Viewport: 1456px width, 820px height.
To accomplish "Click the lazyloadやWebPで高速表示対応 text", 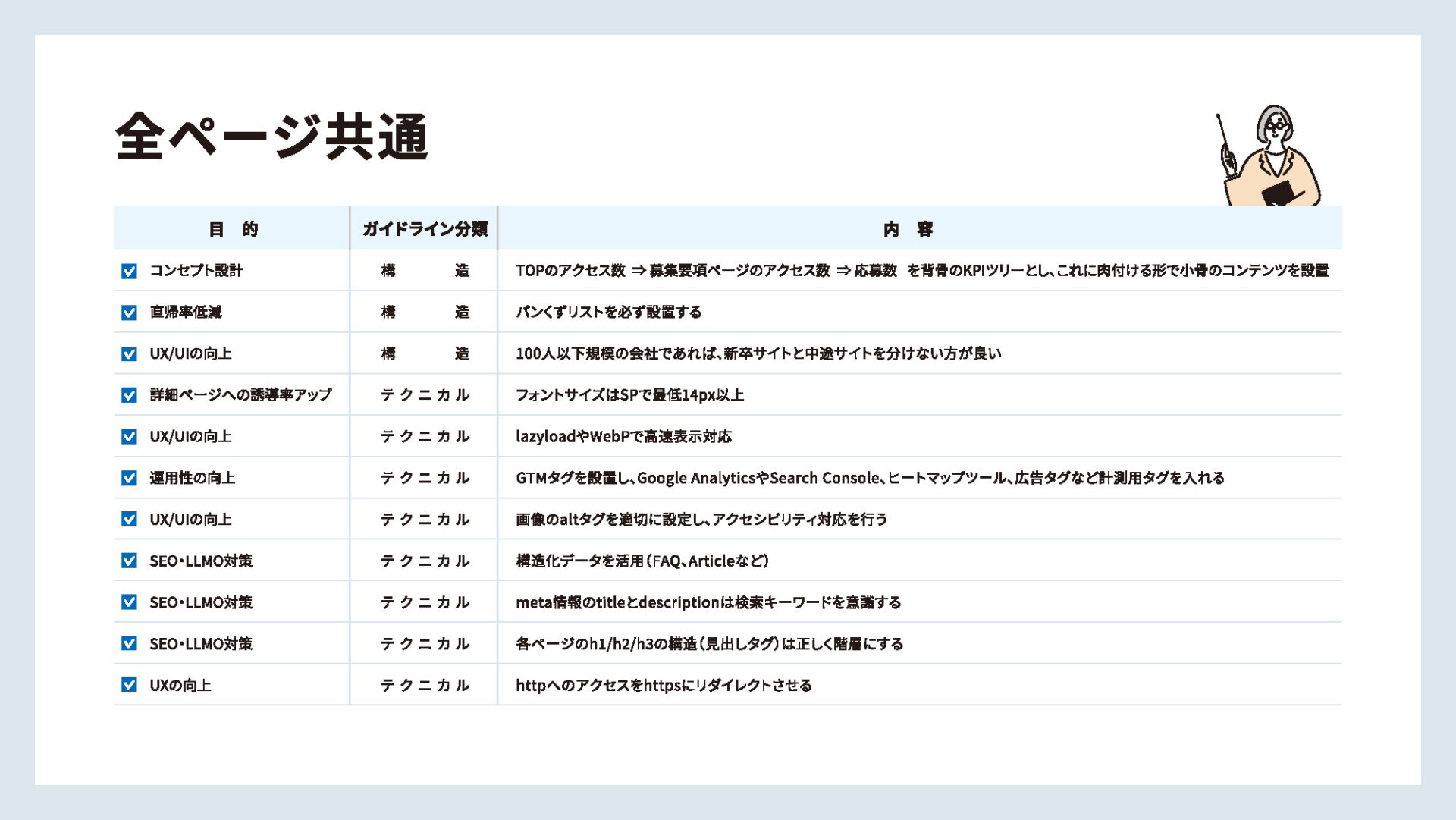I will [623, 436].
